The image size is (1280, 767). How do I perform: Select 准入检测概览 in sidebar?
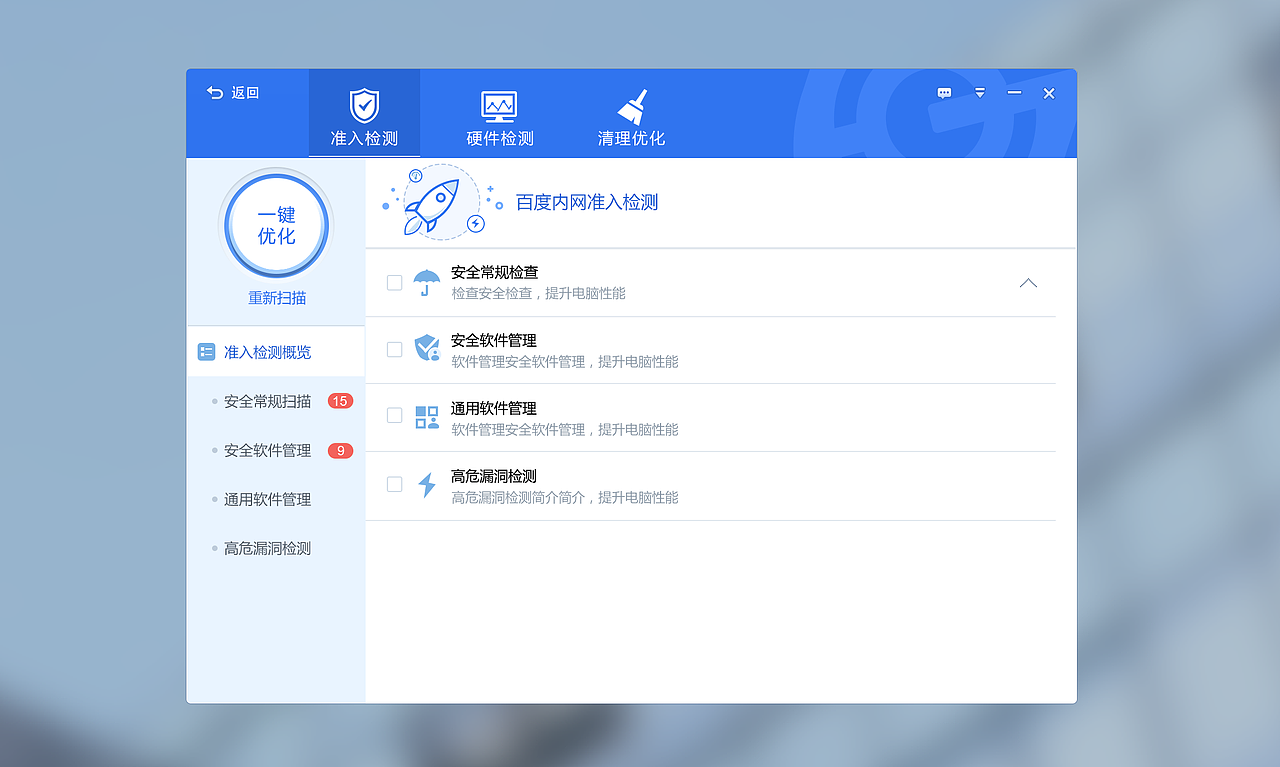tap(276, 352)
